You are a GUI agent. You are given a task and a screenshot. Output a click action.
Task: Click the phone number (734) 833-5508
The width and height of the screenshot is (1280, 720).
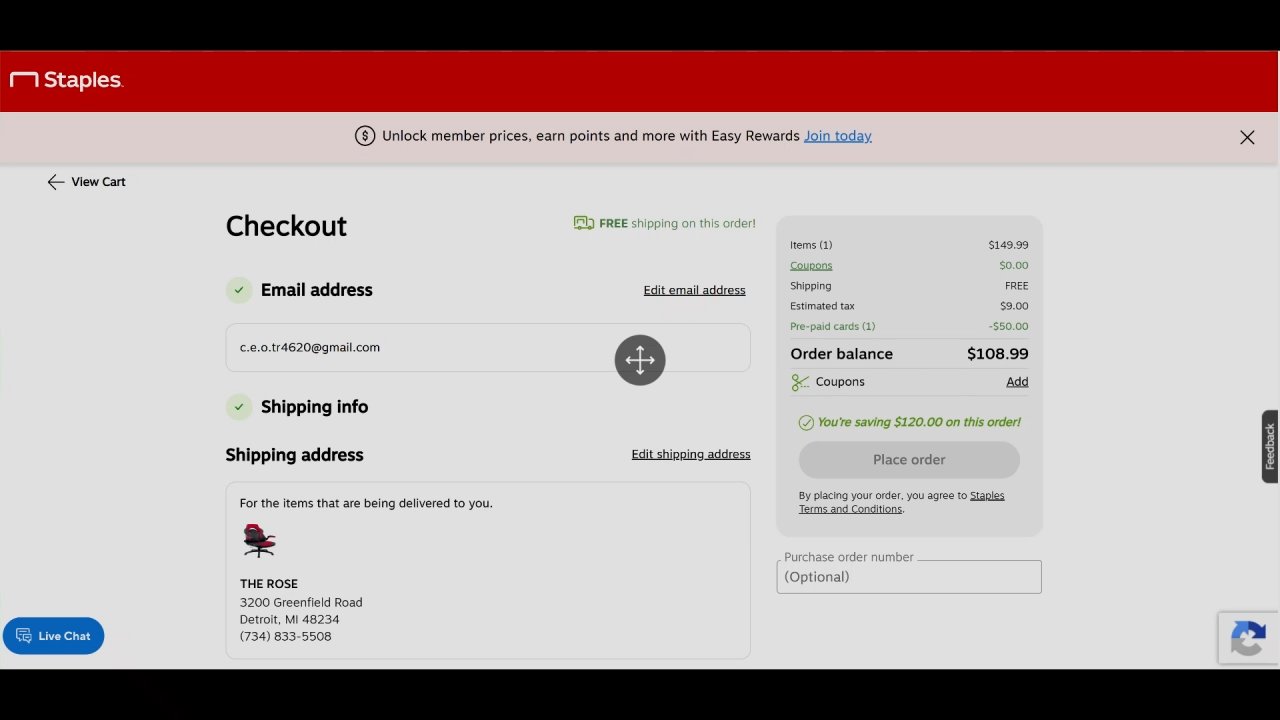pos(285,637)
